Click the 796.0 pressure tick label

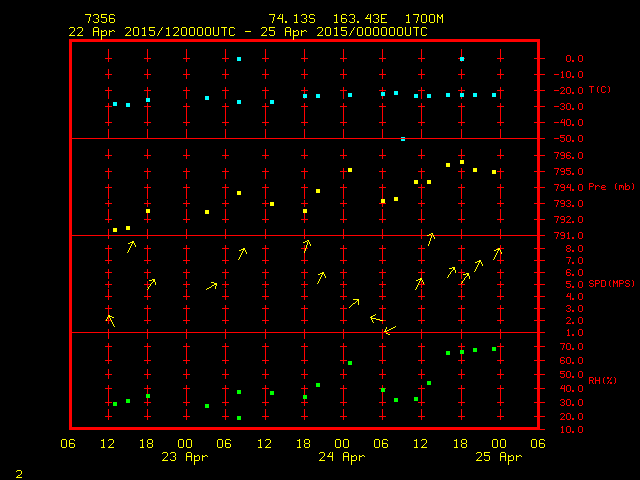567,155
